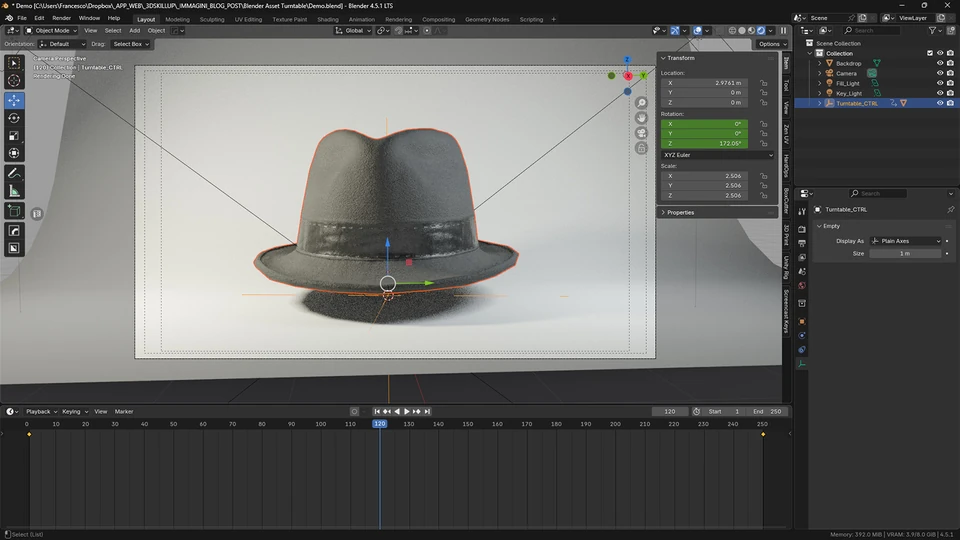
Task: Switch to material preview shading
Action: pos(752,31)
